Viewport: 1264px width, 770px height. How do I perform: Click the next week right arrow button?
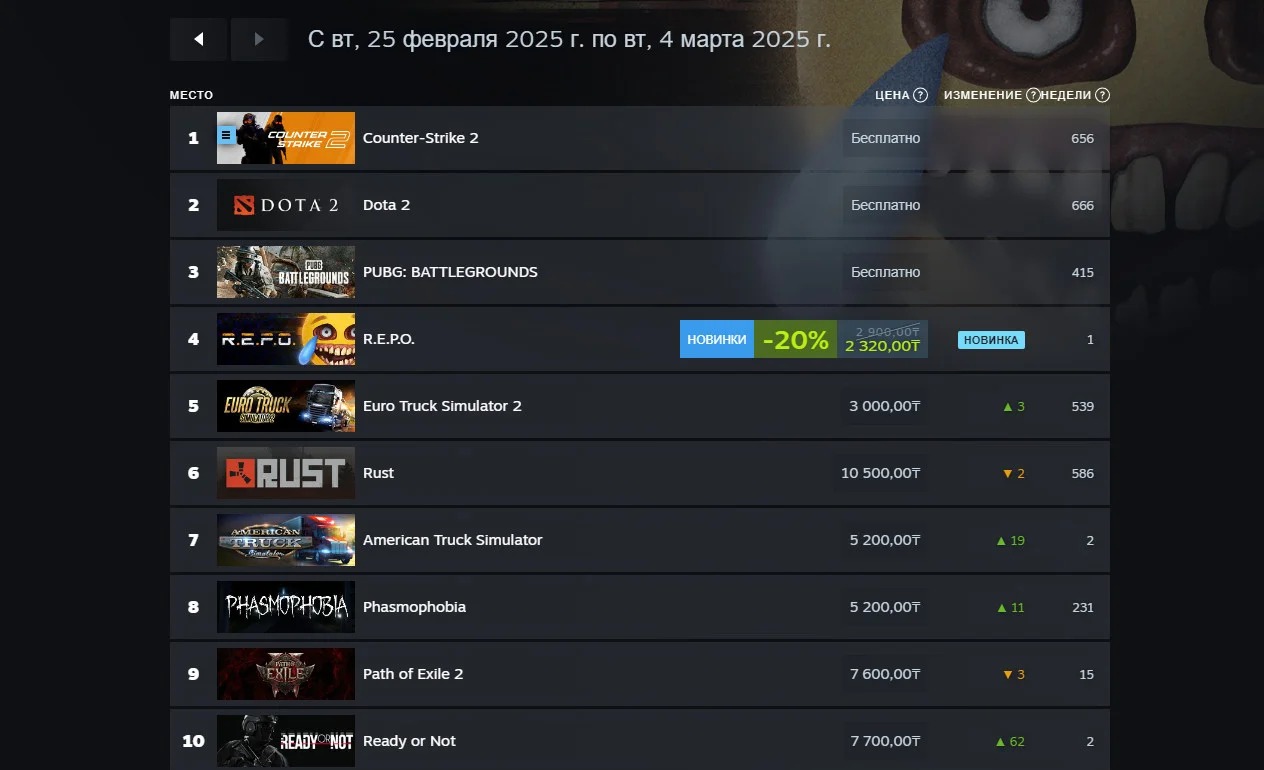pos(259,39)
